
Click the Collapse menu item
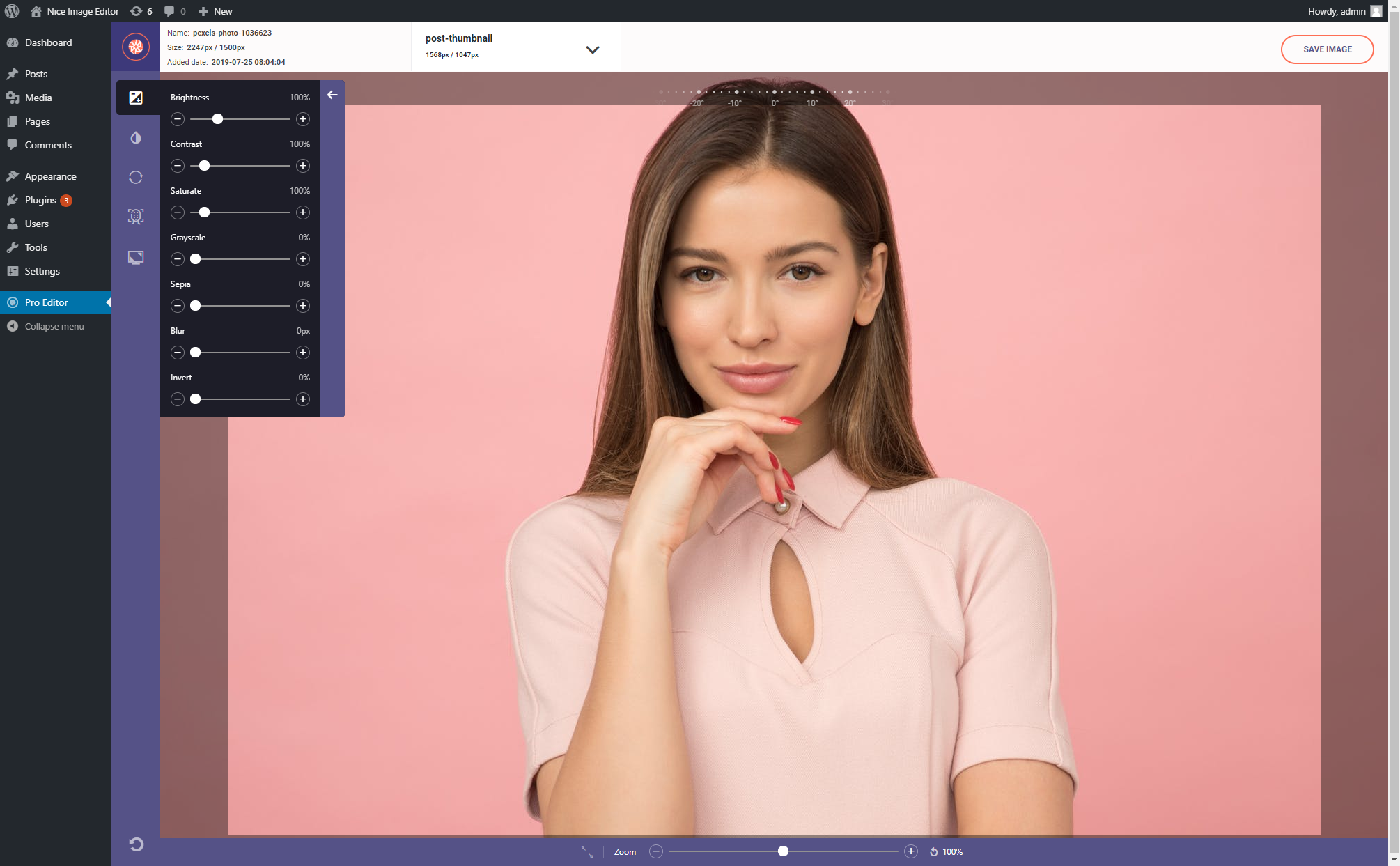point(54,326)
